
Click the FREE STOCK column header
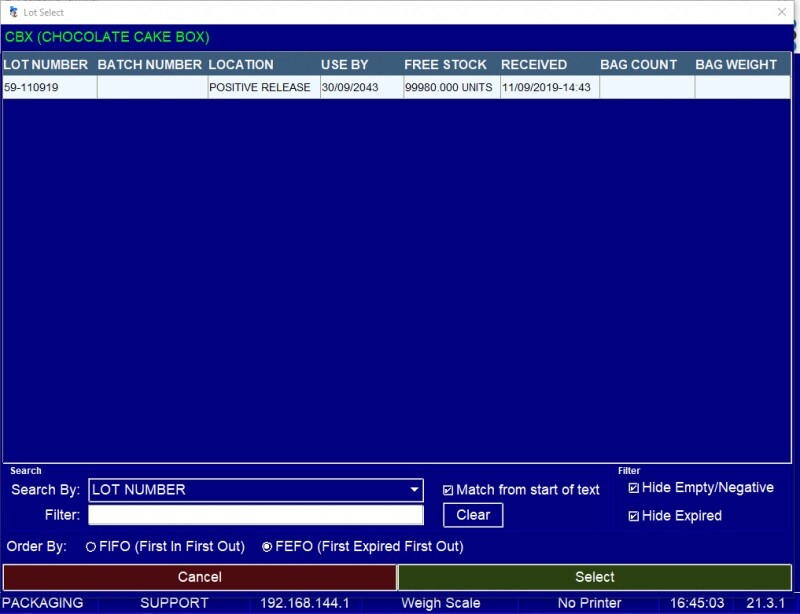pyautogui.click(x=446, y=64)
